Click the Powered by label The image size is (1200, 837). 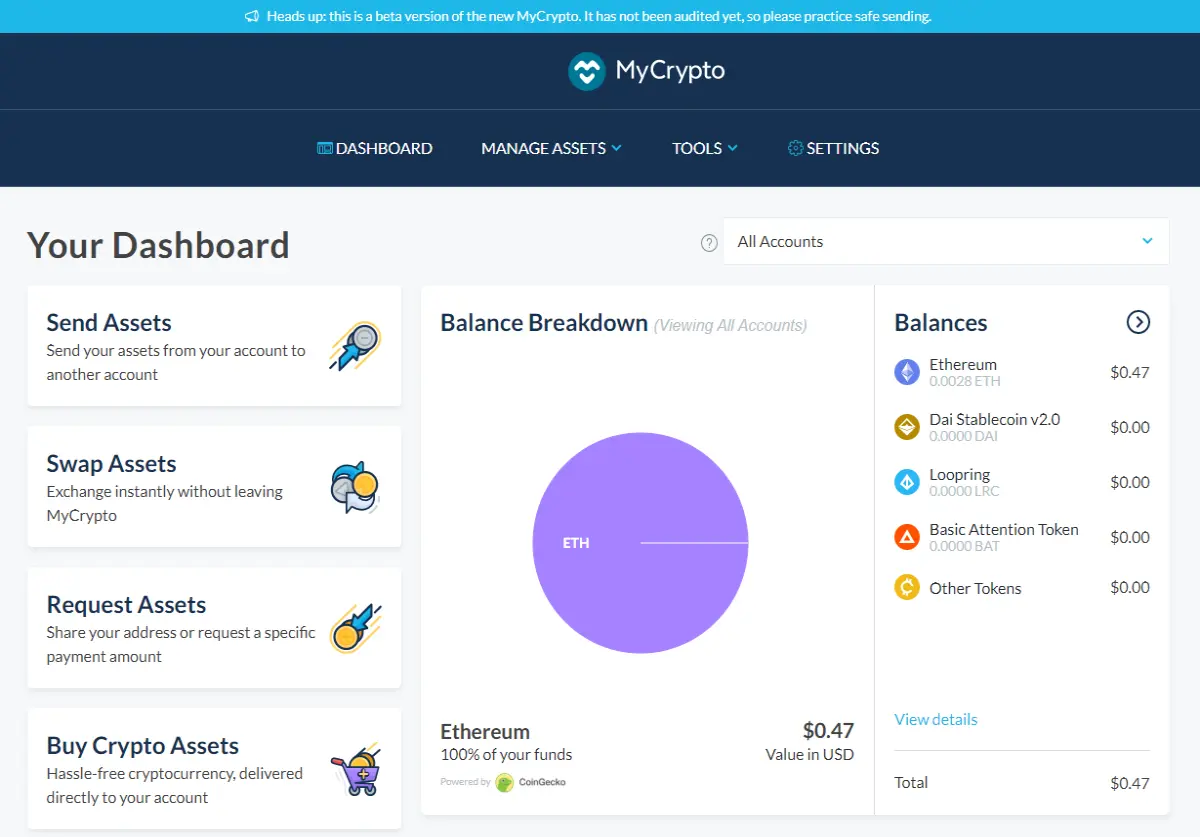click(x=465, y=782)
